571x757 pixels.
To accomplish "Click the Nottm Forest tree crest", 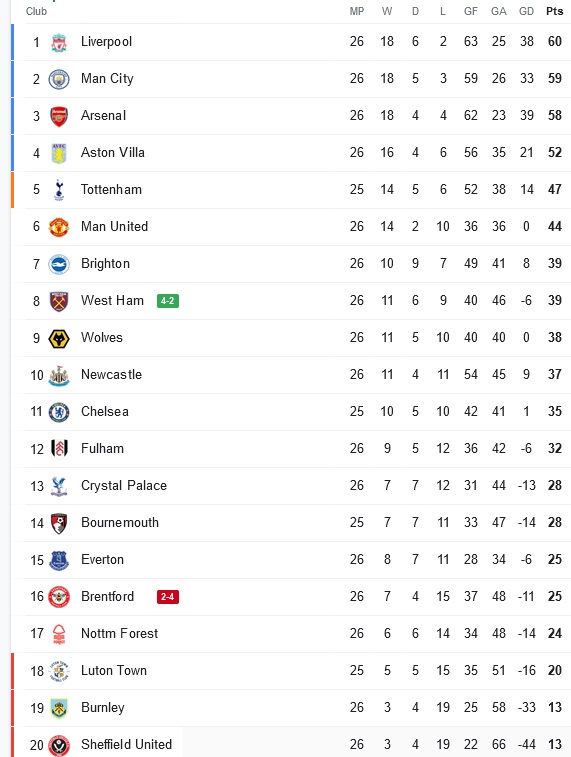I will pyautogui.click(x=59, y=634).
